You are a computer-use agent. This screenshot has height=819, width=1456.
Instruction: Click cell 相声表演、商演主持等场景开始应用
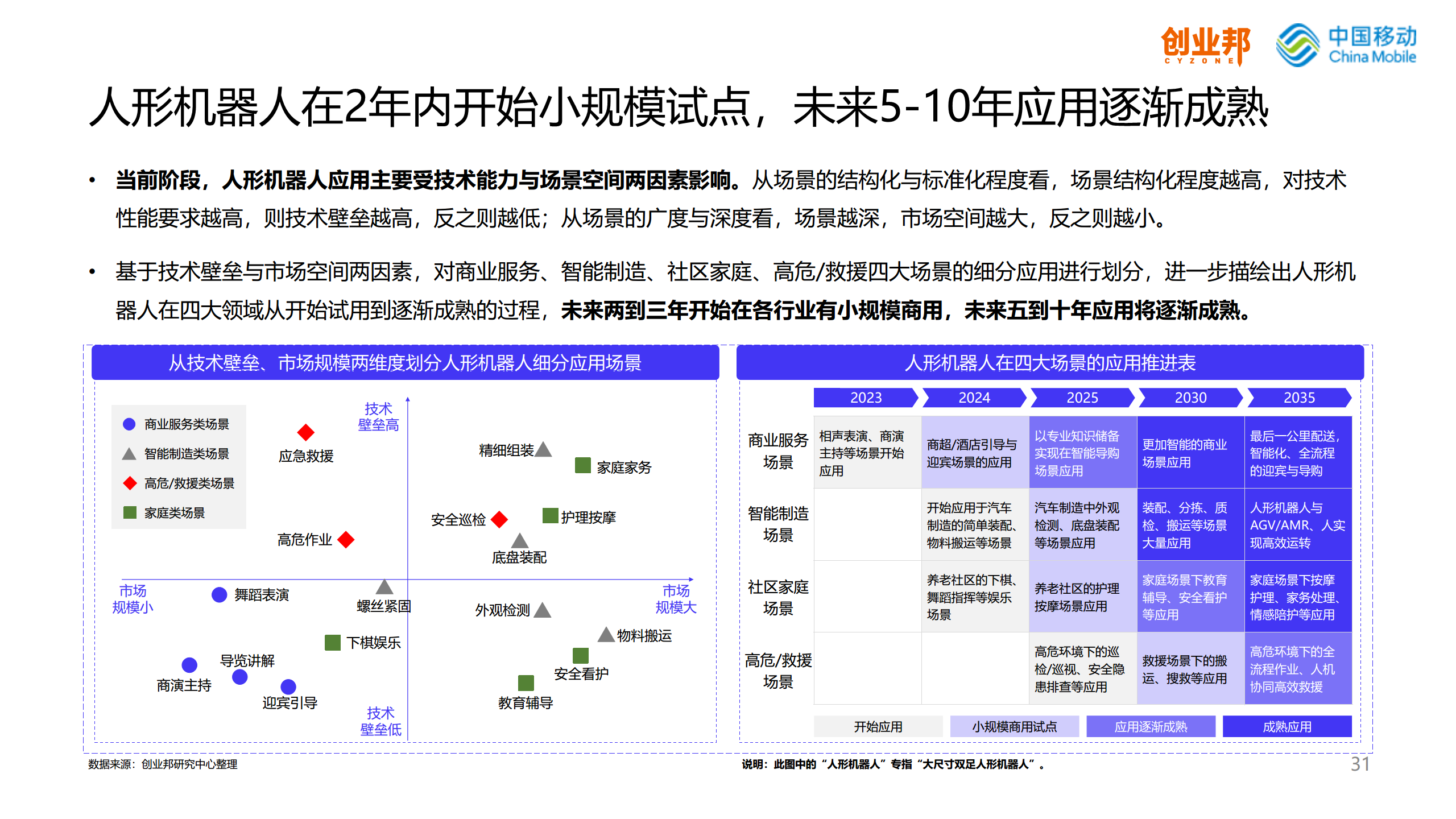tap(867, 453)
